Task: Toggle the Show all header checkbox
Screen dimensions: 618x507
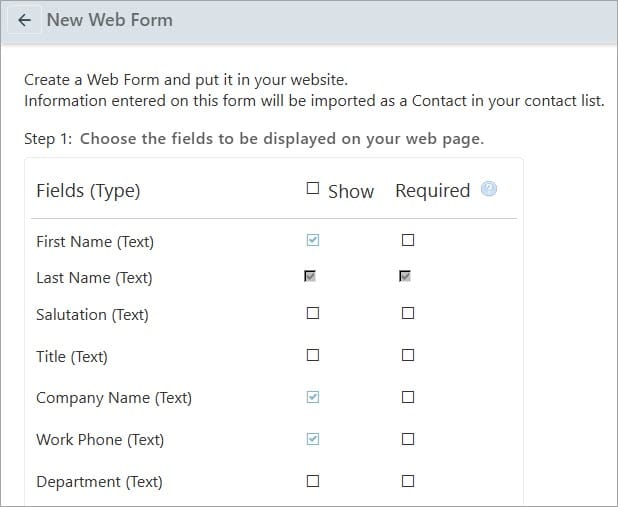Action: coord(313,188)
